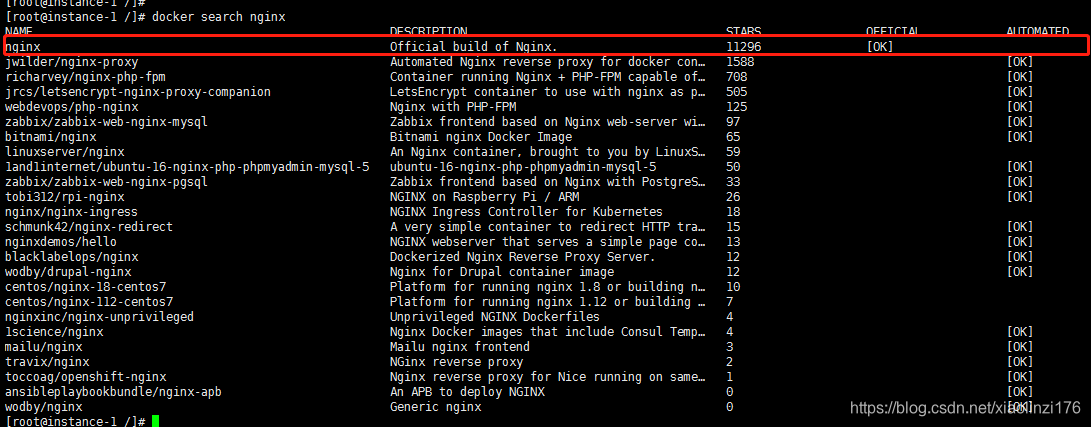
Task: Click the official '[OK]' marker for nginx
Action: coord(880,47)
